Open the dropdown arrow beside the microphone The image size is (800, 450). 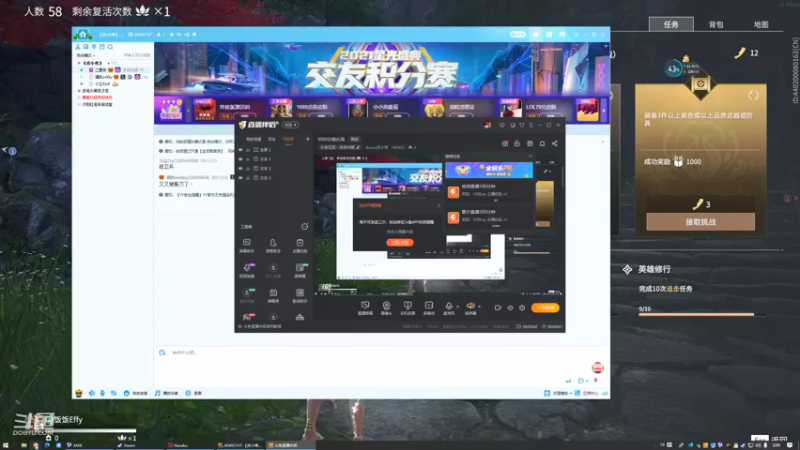pos(457,307)
